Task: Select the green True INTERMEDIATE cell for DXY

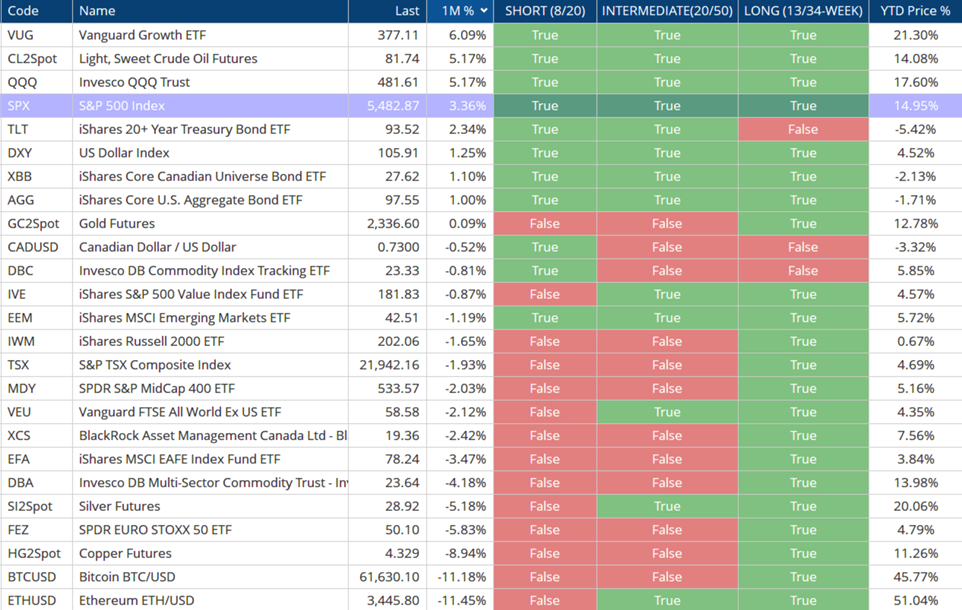Action: (x=667, y=152)
